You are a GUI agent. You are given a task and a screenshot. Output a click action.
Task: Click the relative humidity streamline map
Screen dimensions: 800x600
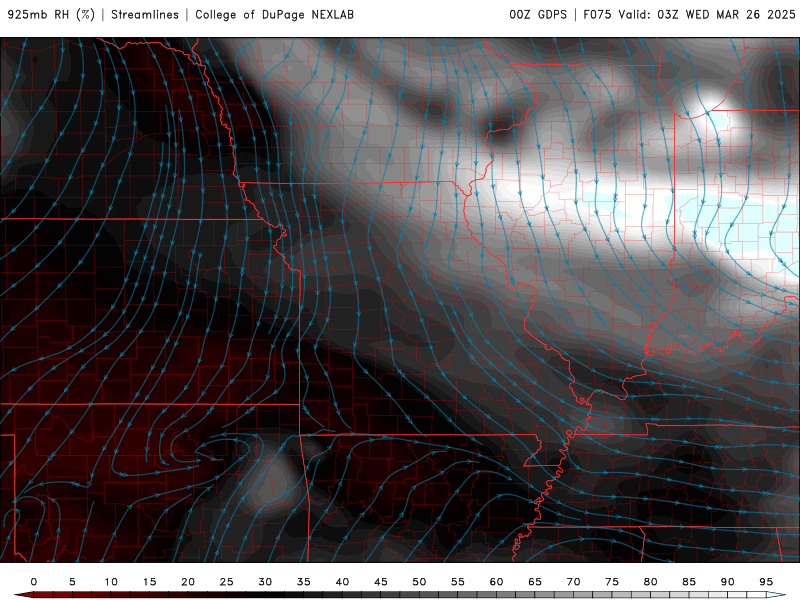[400, 300]
